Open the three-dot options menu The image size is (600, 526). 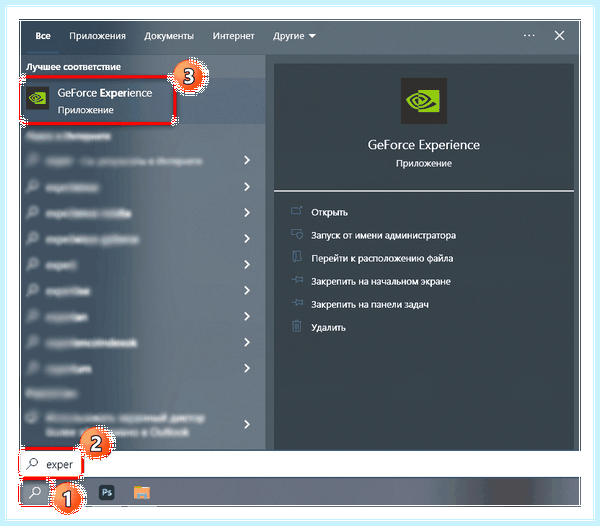coord(529,36)
